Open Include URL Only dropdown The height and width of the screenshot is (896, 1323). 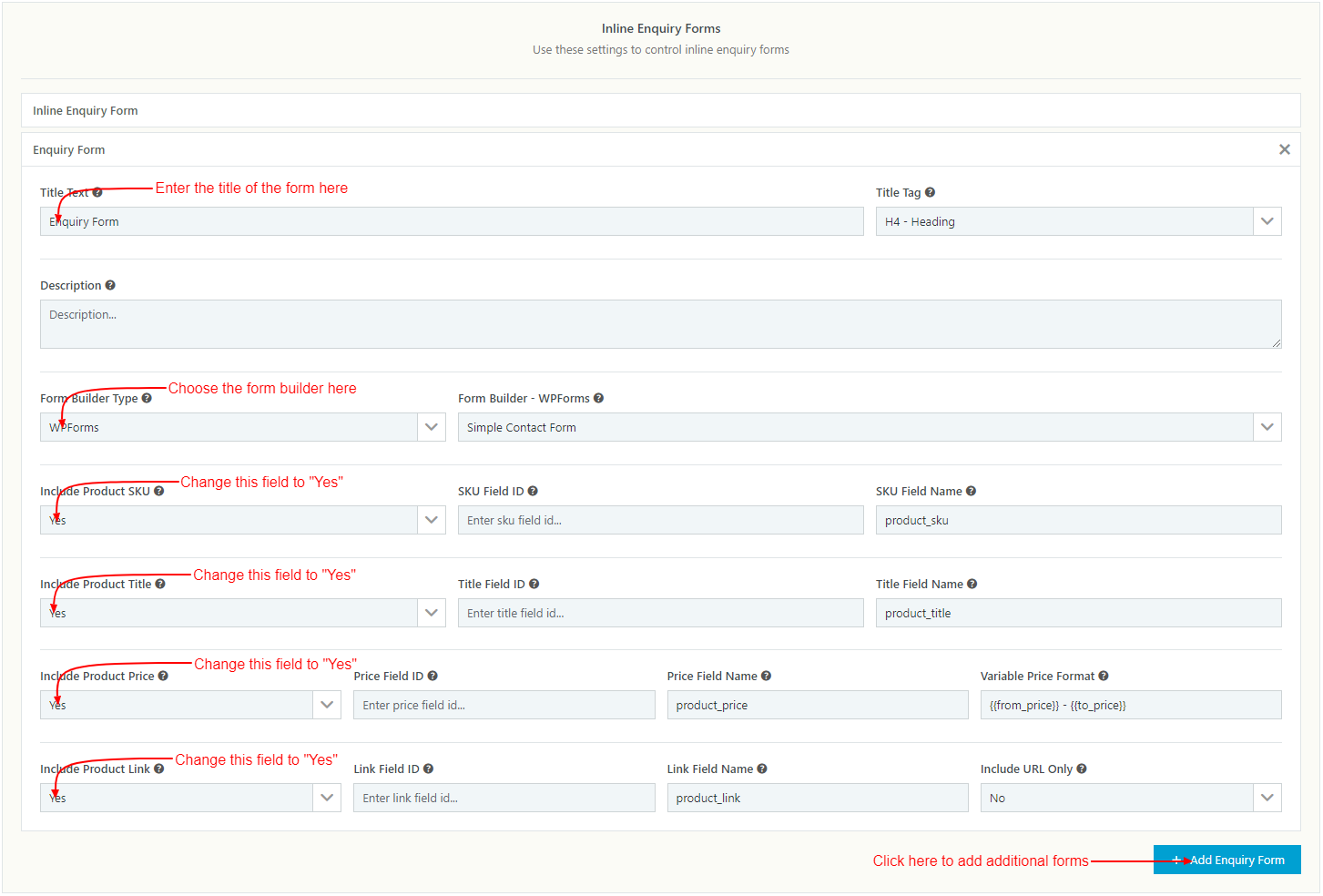tap(1131, 799)
